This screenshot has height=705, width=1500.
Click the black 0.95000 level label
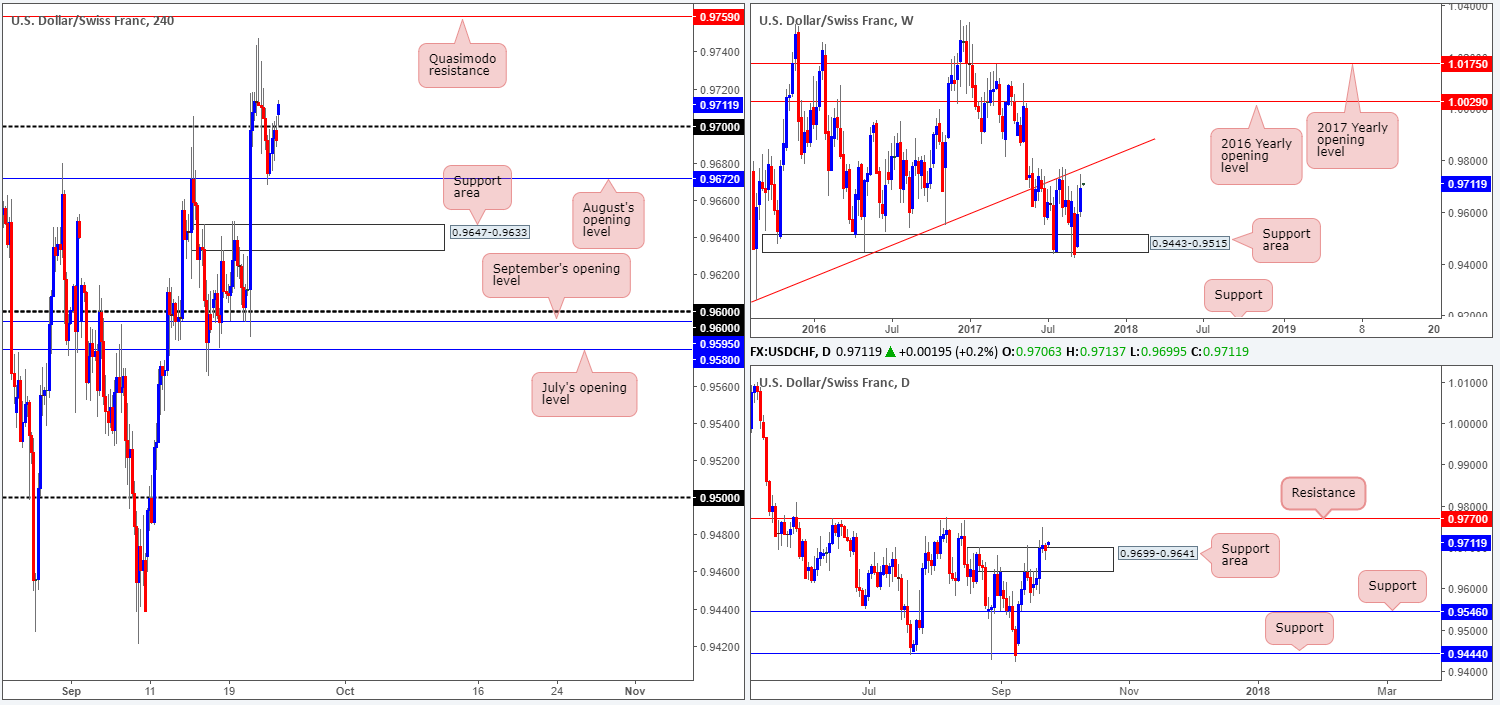[x=719, y=498]
